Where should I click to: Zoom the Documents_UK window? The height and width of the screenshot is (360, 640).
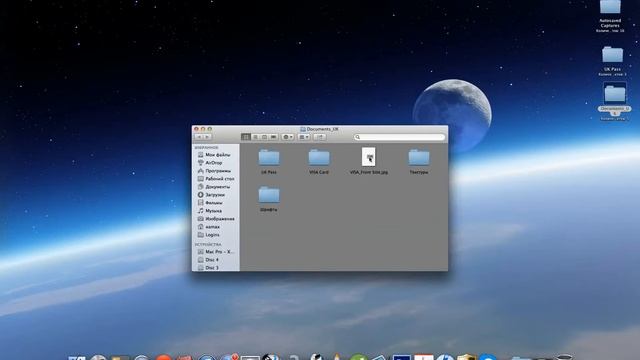[x=210, y=129]
